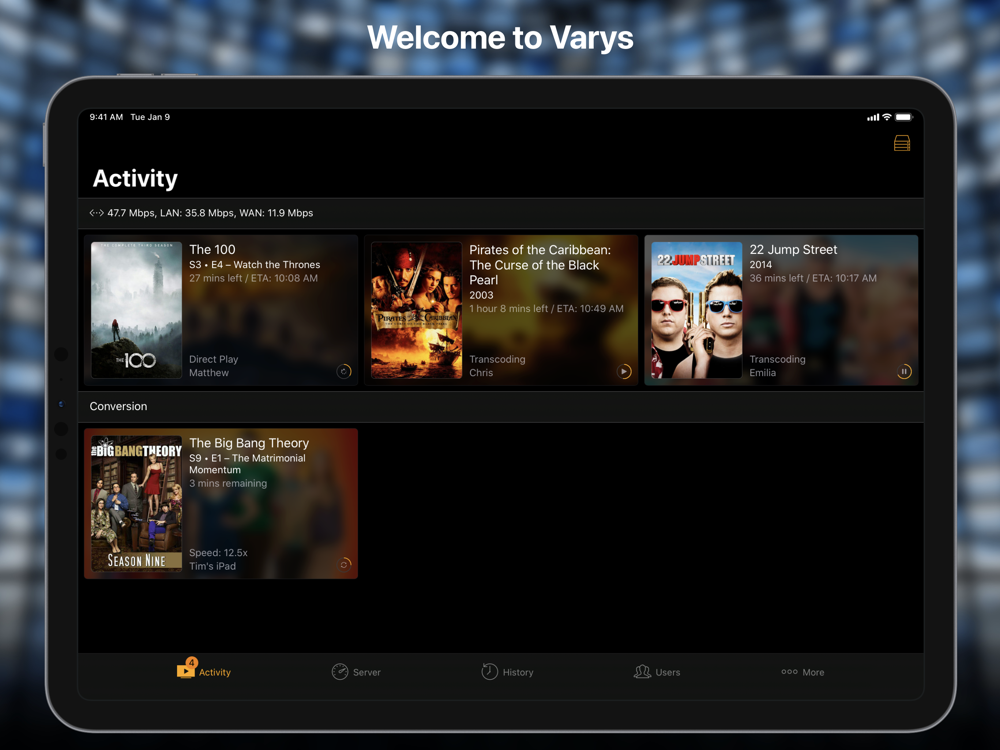Click '1 hour 8 mins left' ETA text
Screen dimensions: 1000x750
tap(547, 309)
